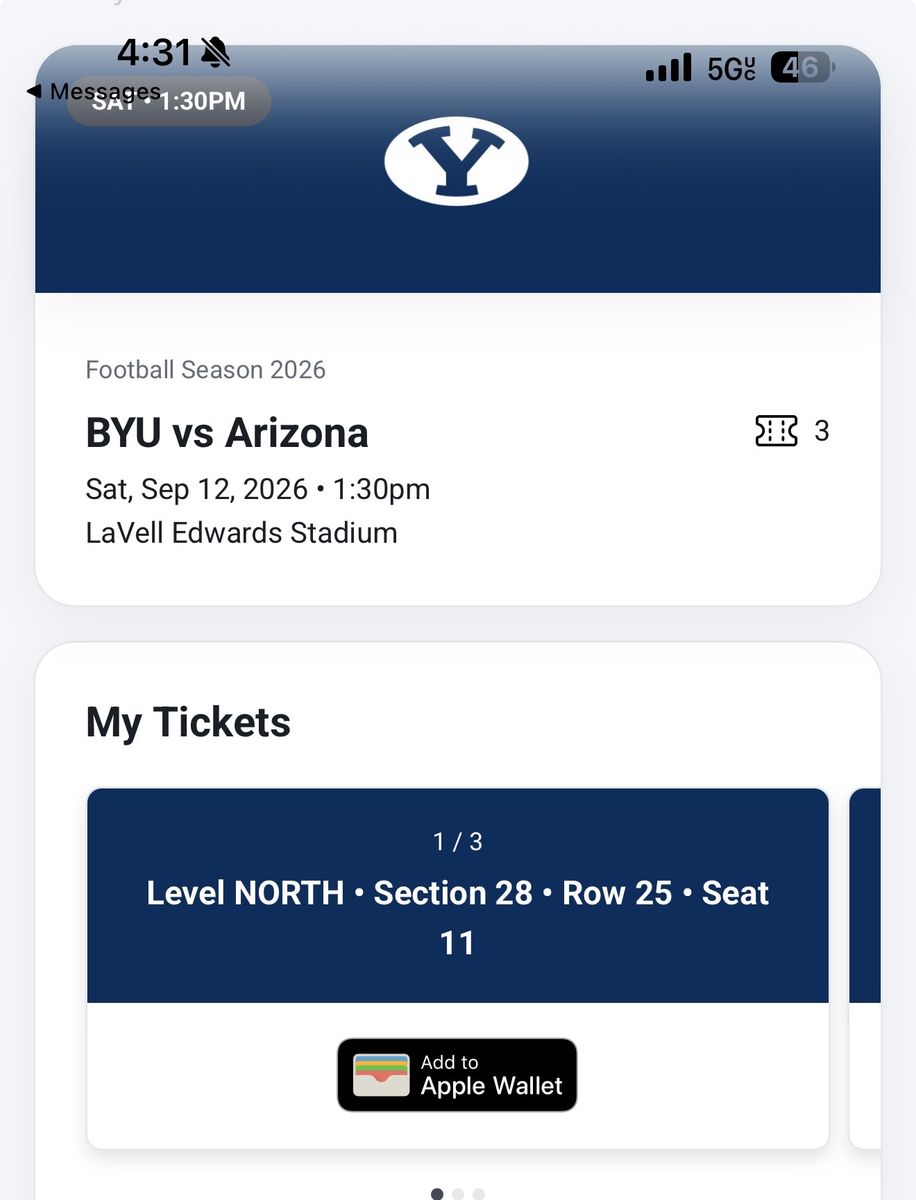
Task: Tap the 5G network indicator
Action: coord(731,68)
